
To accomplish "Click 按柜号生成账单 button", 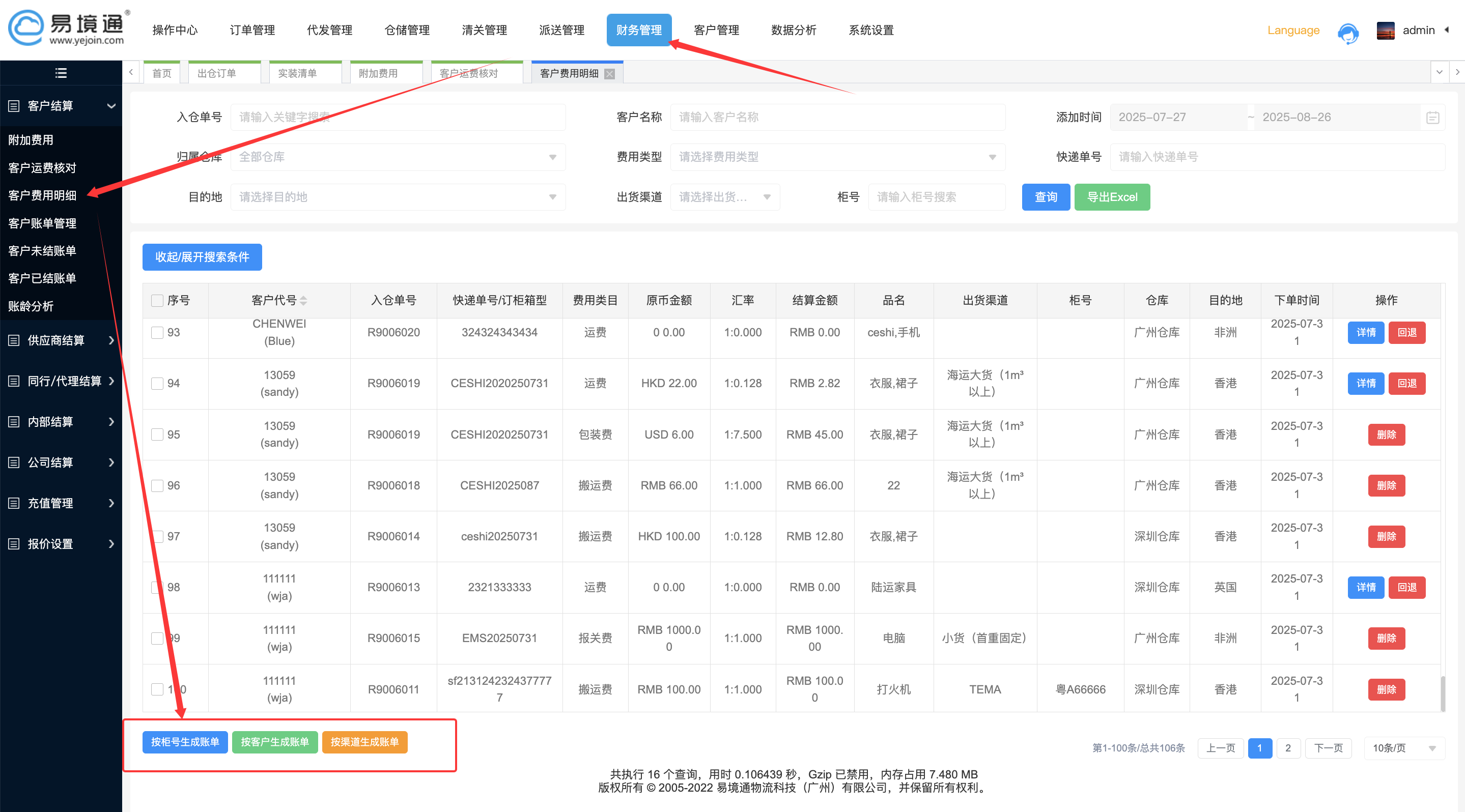I will pyautogui.click(x=185, y=742).
